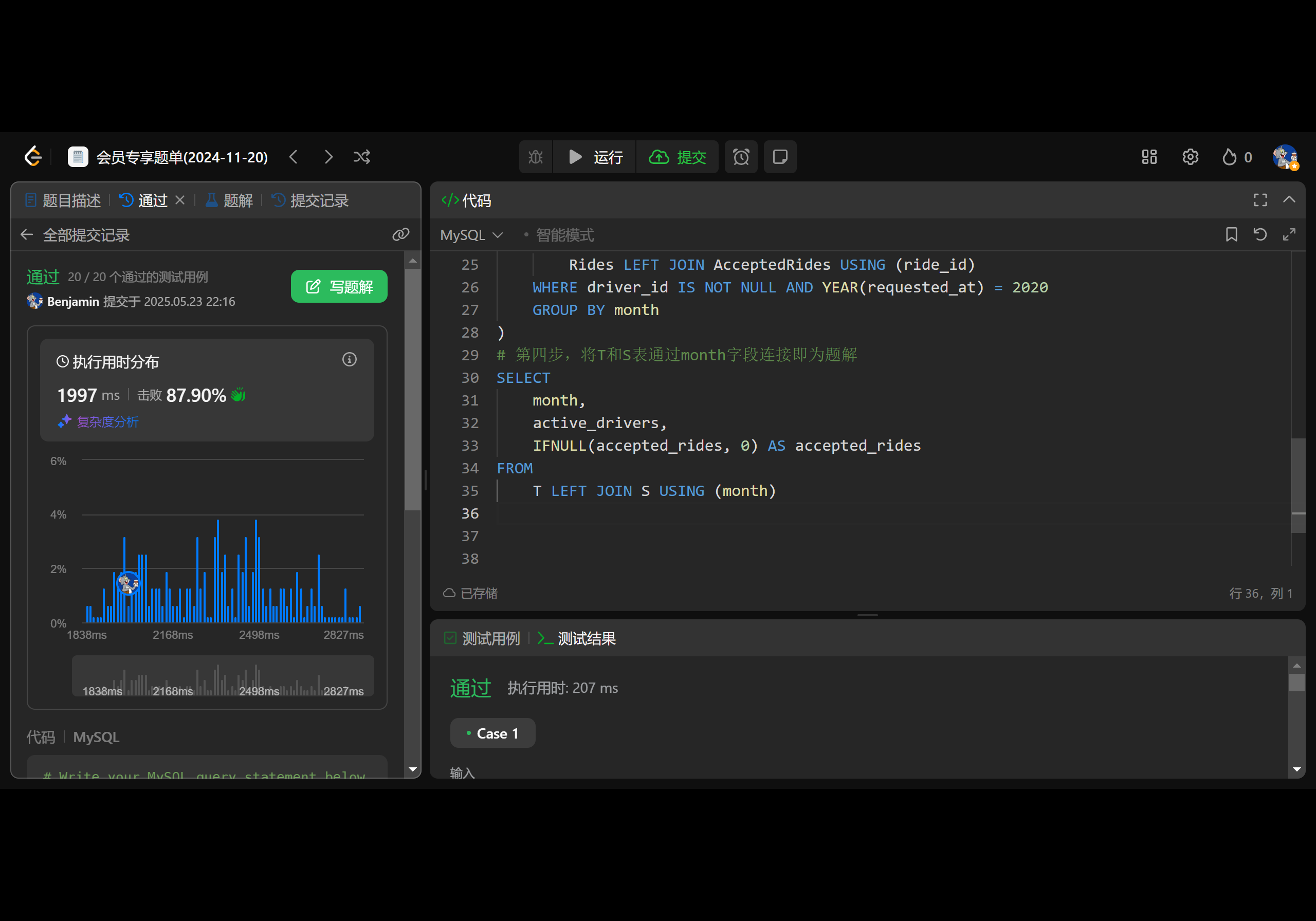Screen dimensions: 1316x921
Task: Reset code with the undo arrow icon
Action: click(x=1260, y=234)
